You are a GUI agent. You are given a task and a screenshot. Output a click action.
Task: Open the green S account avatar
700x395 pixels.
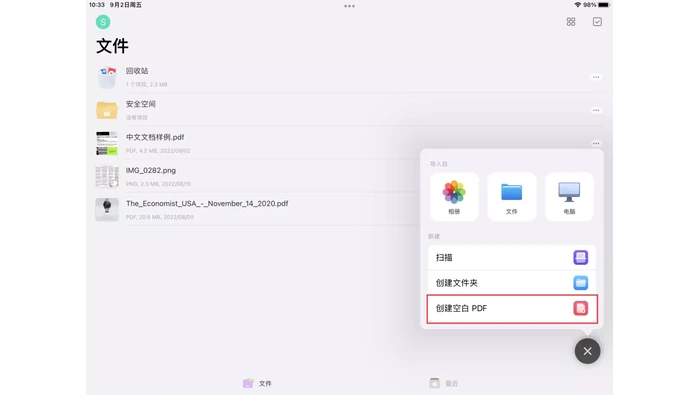point(103,22)
